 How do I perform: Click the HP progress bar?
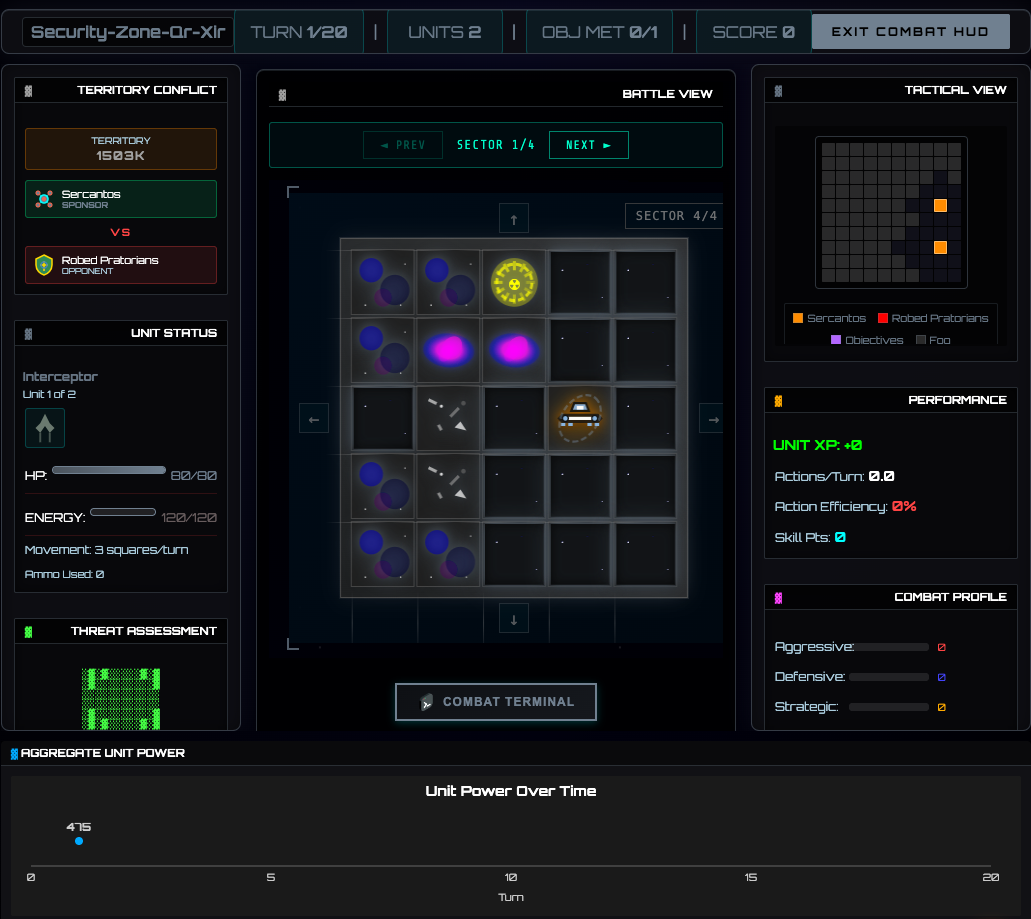pos(108,469)
